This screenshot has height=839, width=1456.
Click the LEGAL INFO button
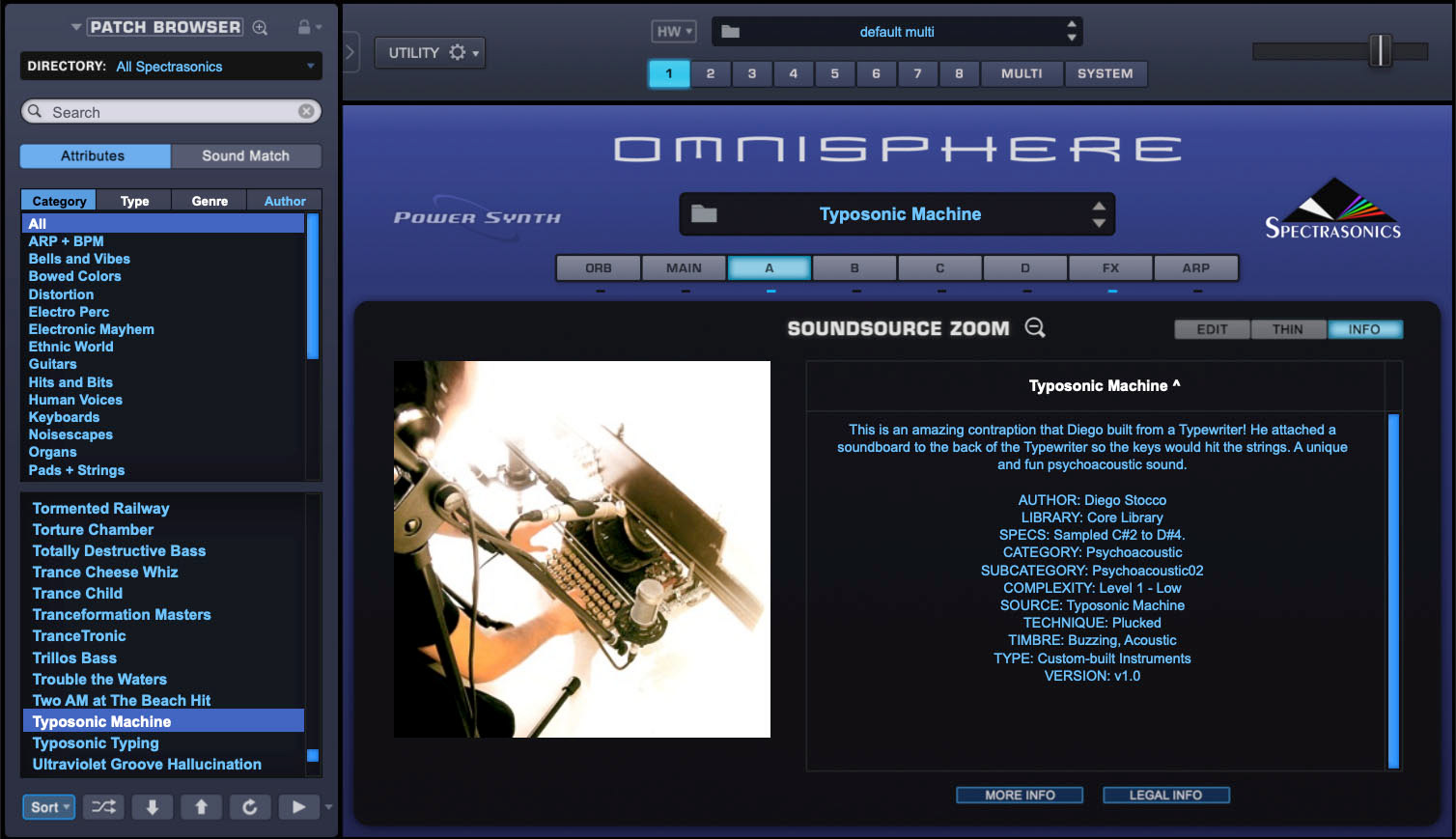[1165, 795]
